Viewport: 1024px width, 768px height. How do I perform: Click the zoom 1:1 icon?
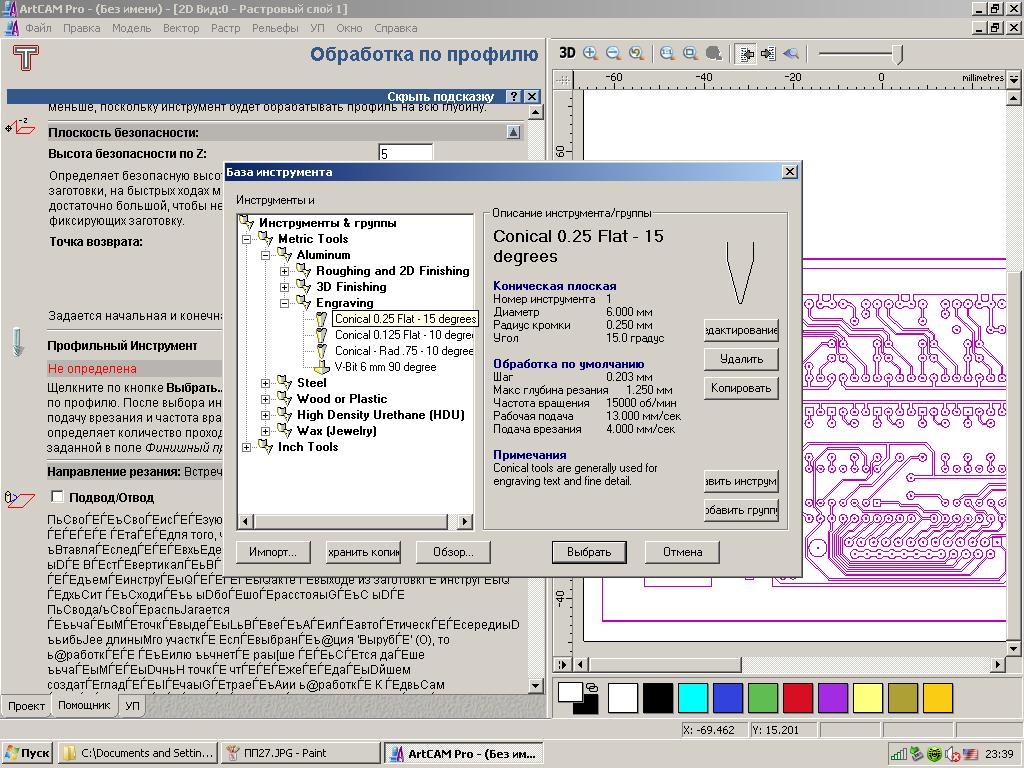point(667,54)
